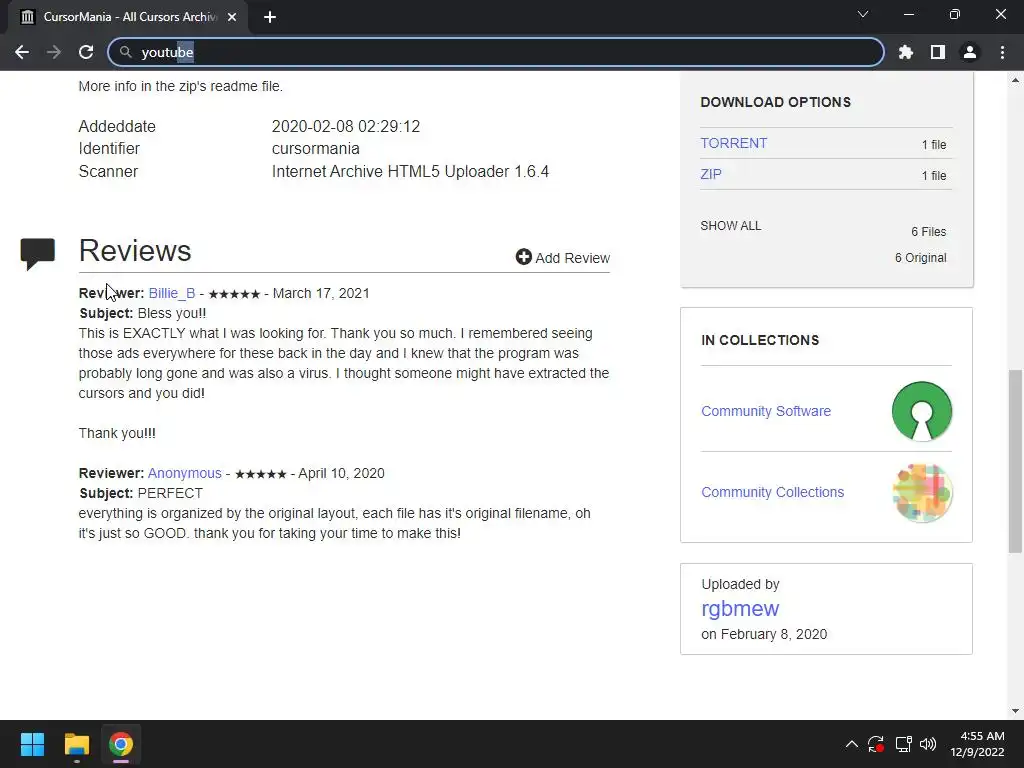Reload the current page
Screen dimensions: 1024x768
pyautogui.click(x=86, y=52)
